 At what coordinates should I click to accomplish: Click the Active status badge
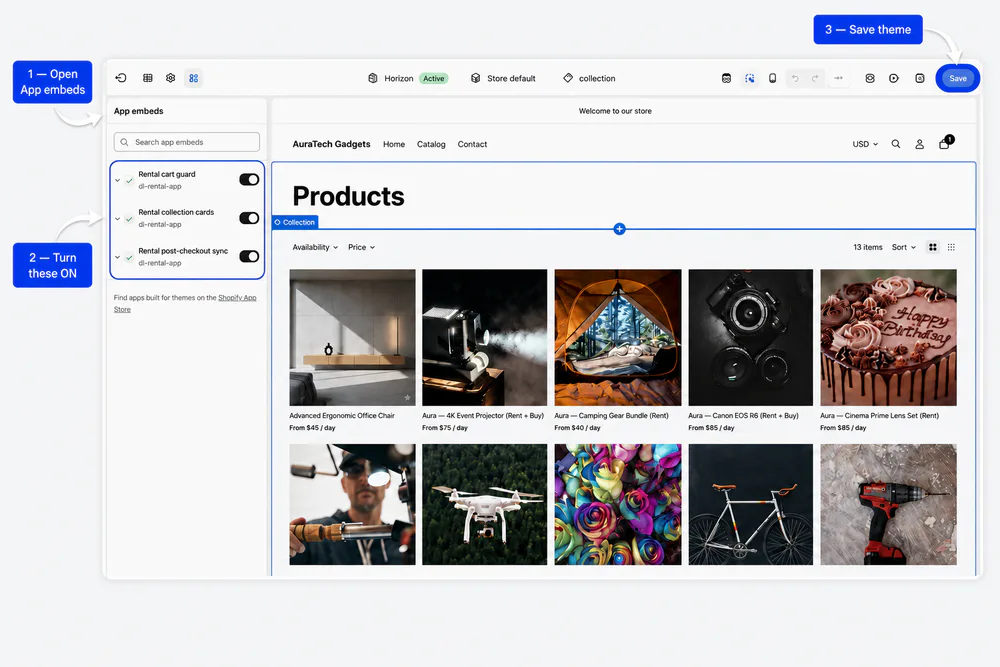pyautogui.click(x=434, y=78)
